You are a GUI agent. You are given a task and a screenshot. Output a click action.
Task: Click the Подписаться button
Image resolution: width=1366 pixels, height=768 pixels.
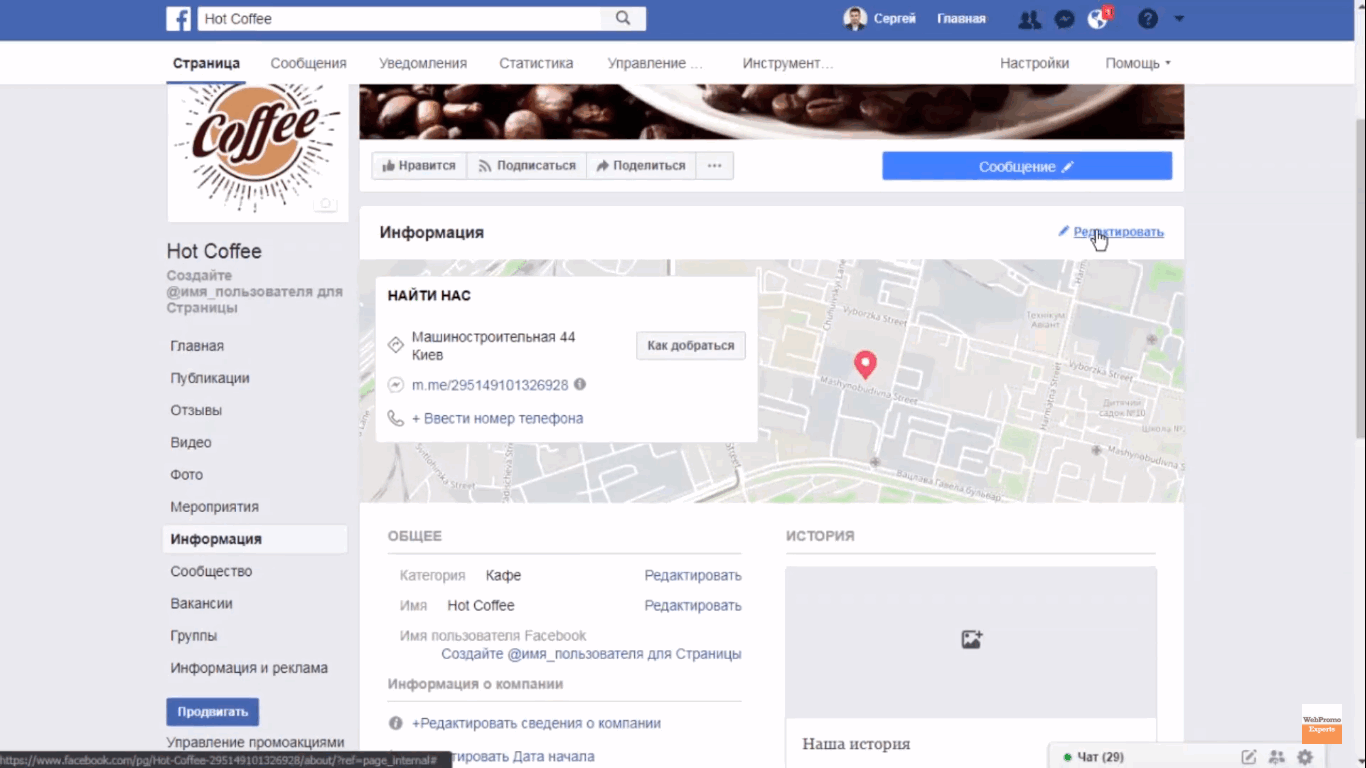click(x=527, y=166)
